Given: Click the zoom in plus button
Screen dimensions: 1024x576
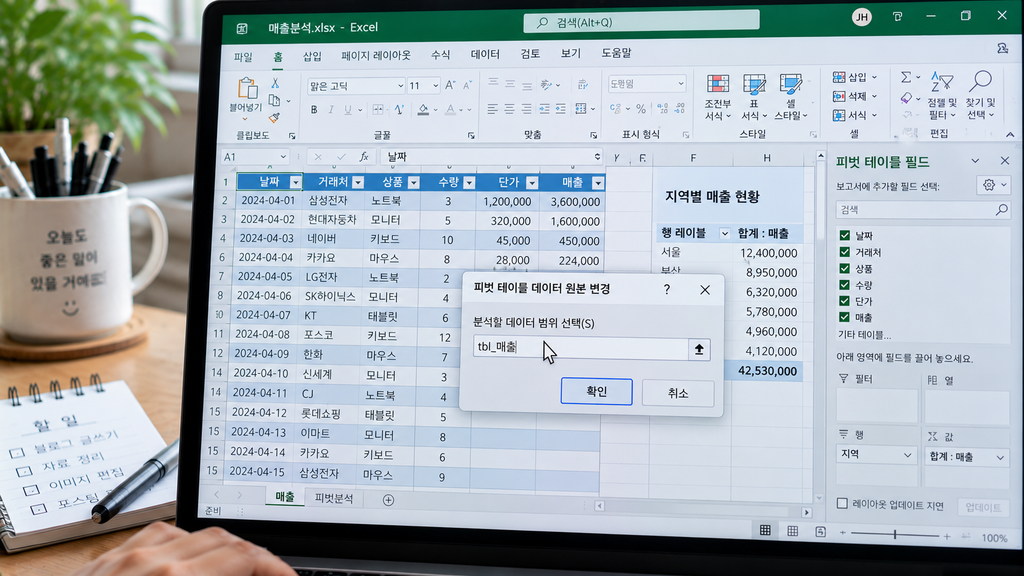Looking at the screenshot, I should tap(947, 536).
